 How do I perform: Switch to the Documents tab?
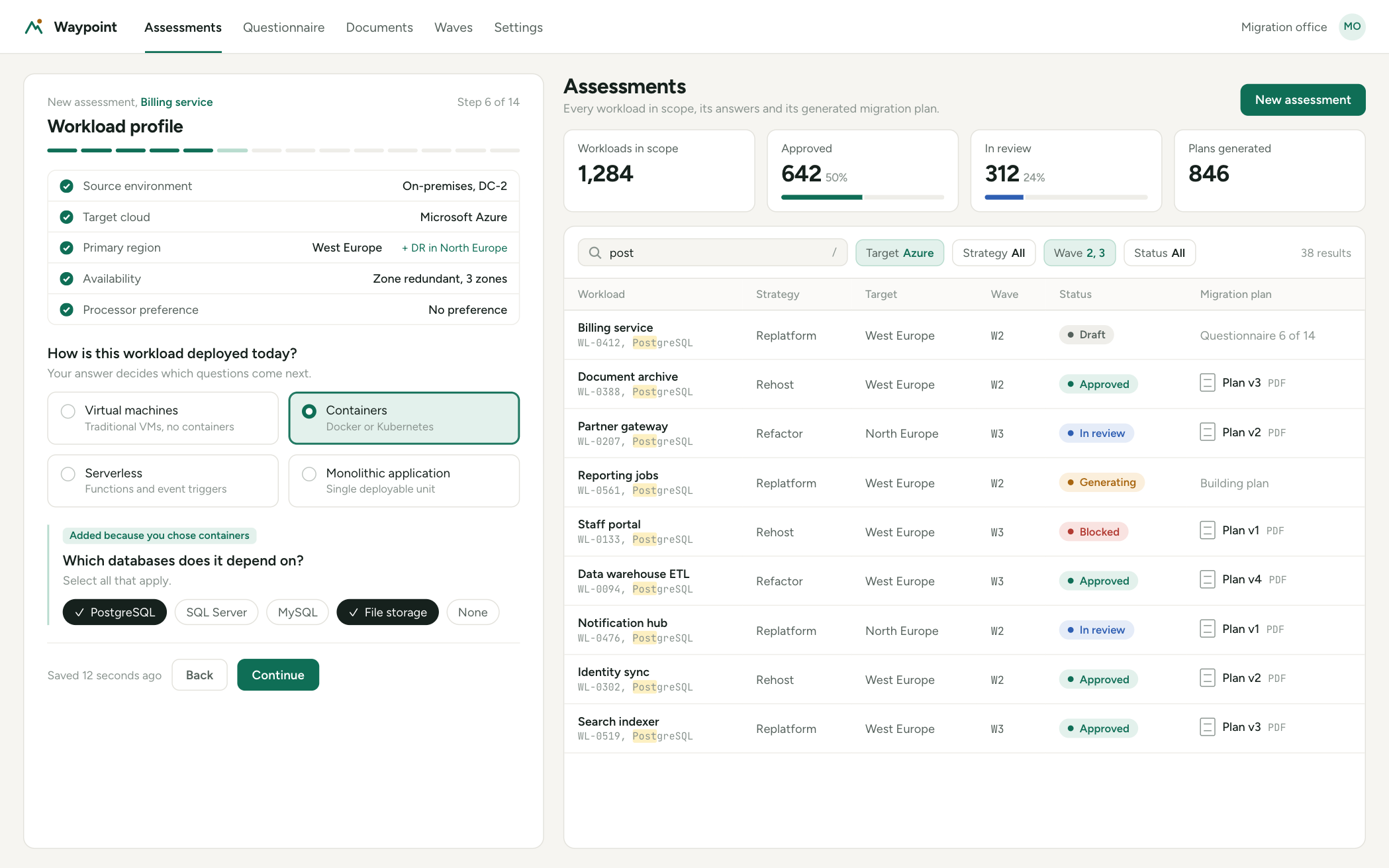(379, 27)
